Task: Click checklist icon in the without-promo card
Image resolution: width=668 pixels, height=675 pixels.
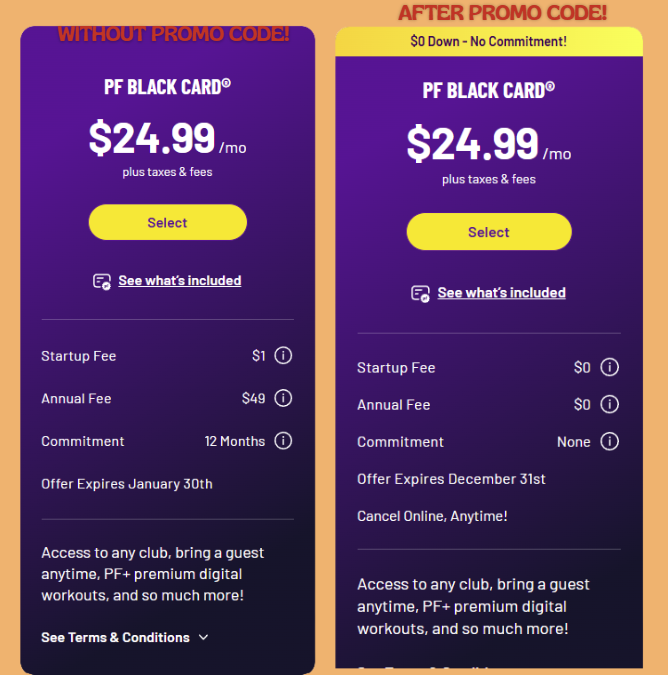Action: (x=102, y=281)
